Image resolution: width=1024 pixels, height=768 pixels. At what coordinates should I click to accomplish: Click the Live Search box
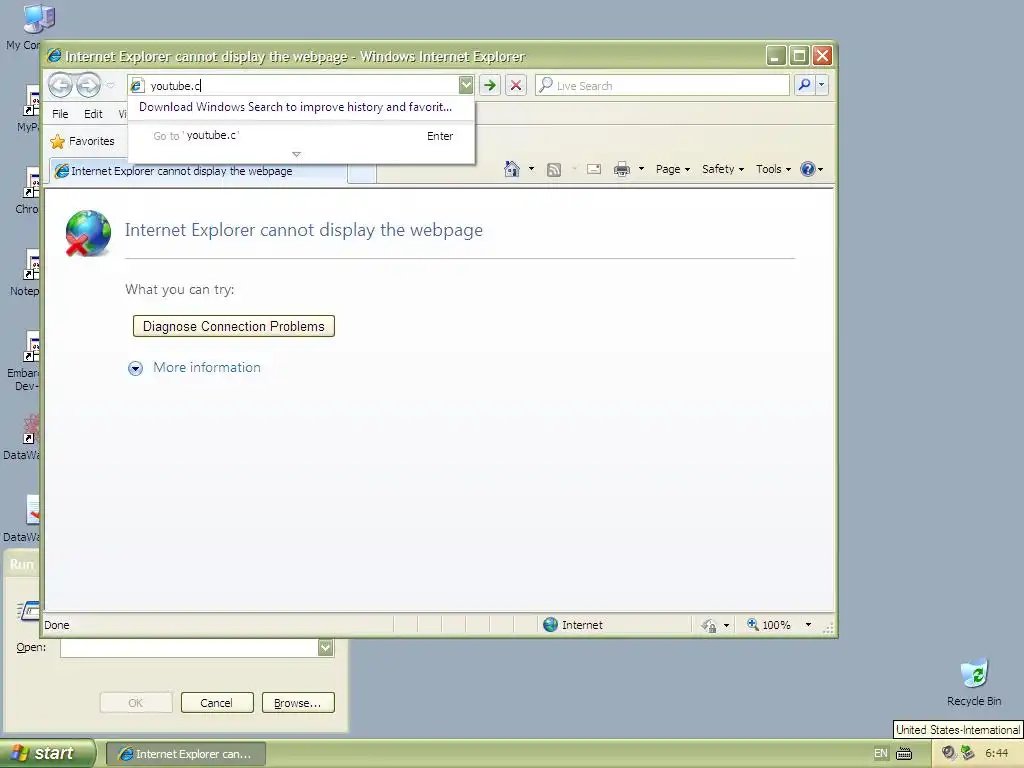point(662,86)
